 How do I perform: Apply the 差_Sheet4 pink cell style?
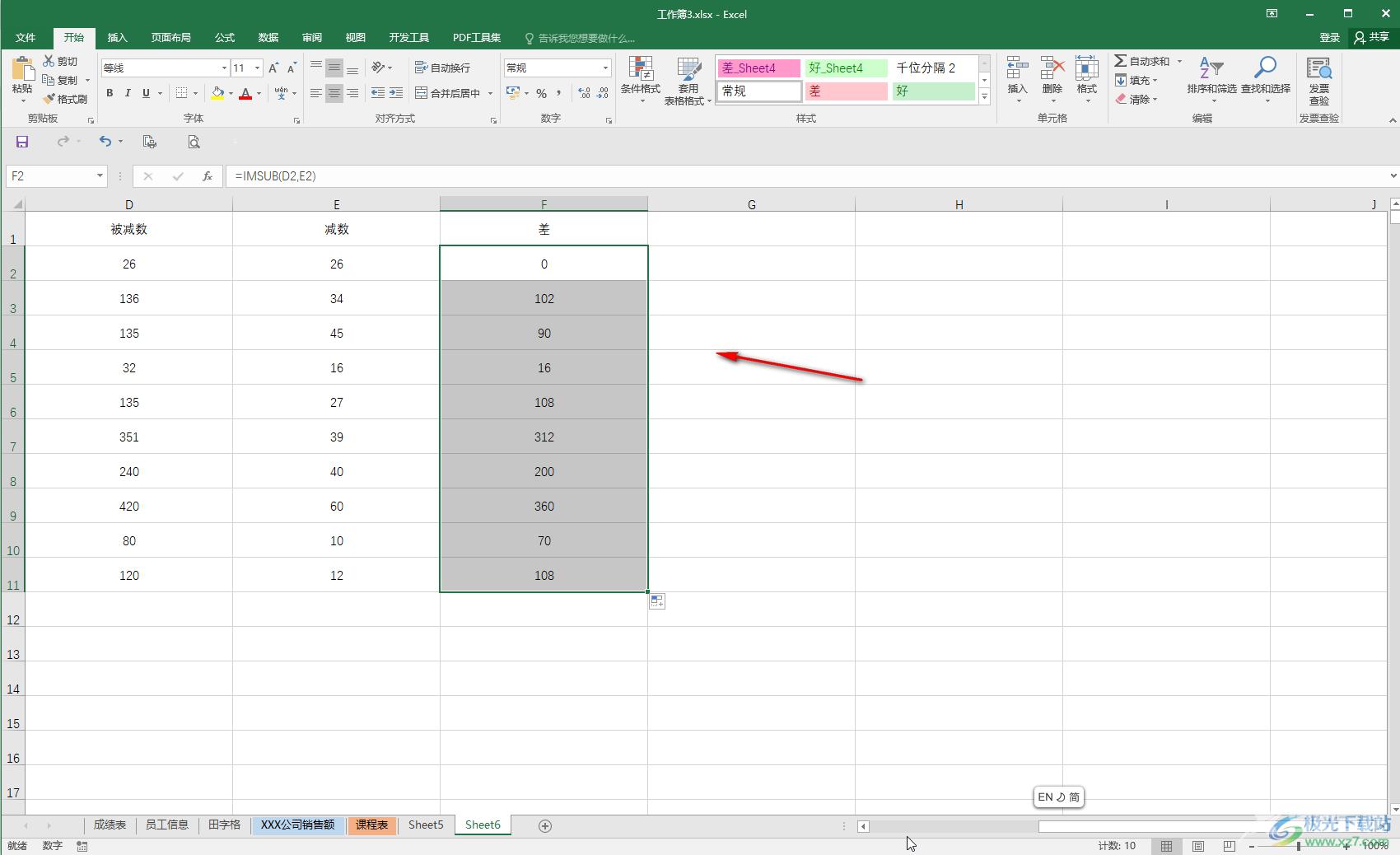click(758, 68)
